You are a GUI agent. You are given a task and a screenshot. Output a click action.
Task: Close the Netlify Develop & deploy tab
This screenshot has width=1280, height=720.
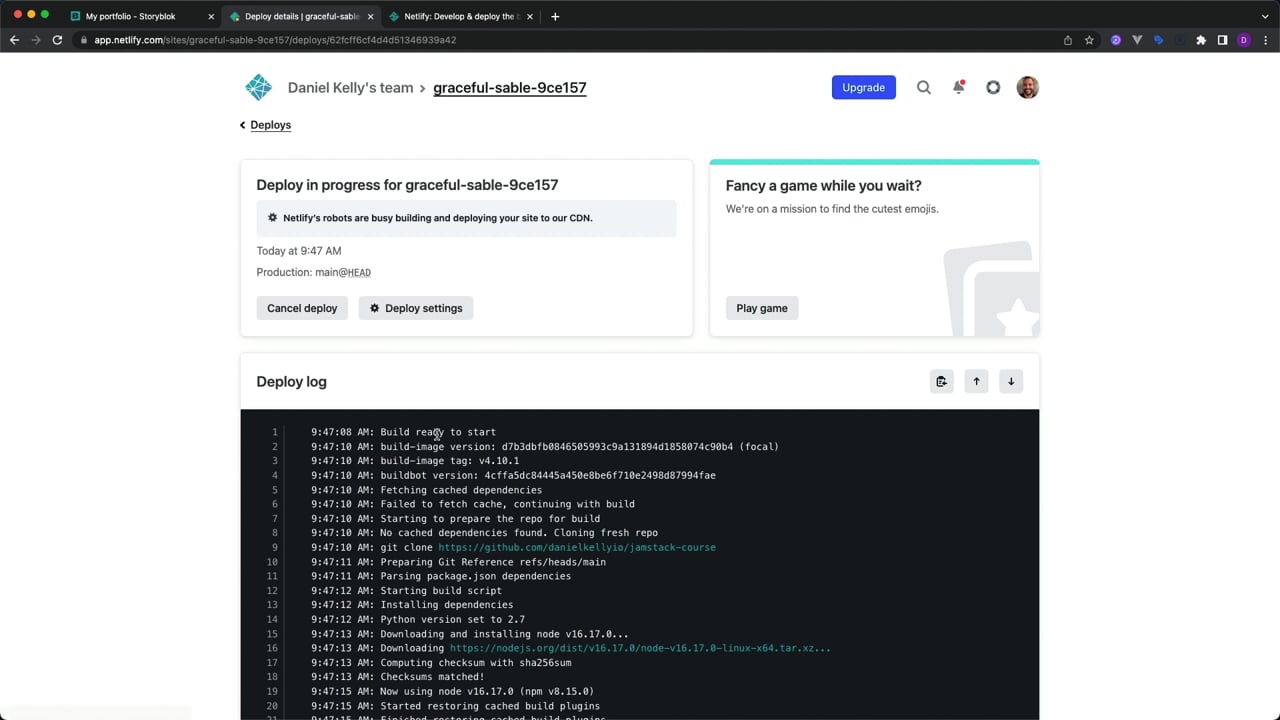point(530,17)
